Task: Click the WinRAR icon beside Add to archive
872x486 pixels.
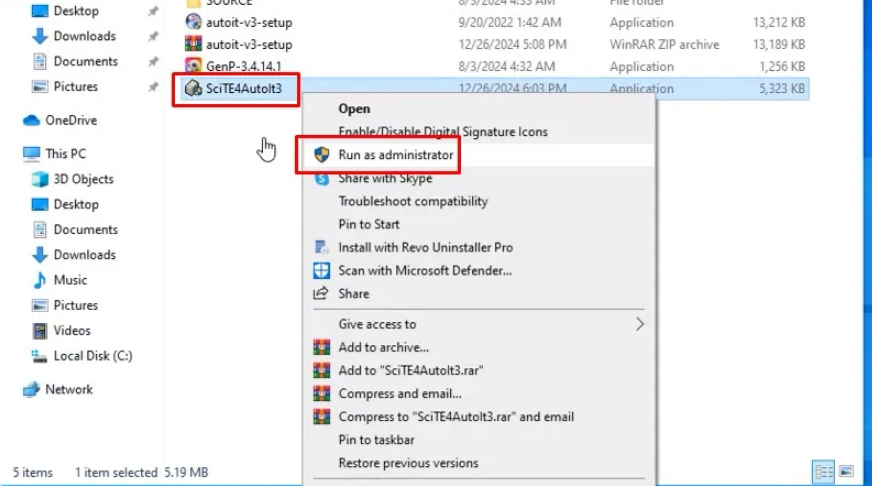Action: pos(322,347)
